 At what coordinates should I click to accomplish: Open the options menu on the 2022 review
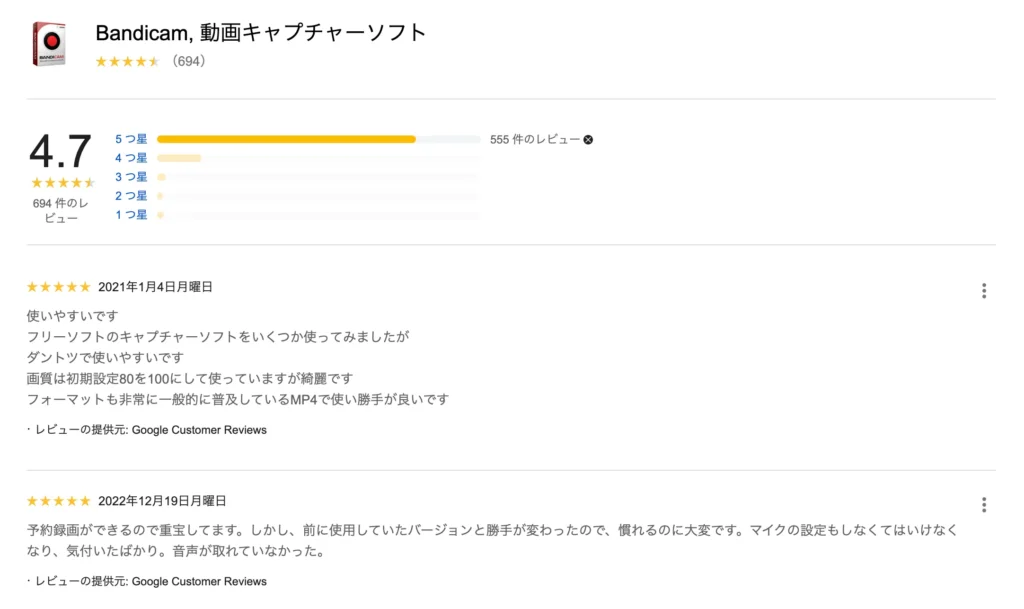[984, 504]
